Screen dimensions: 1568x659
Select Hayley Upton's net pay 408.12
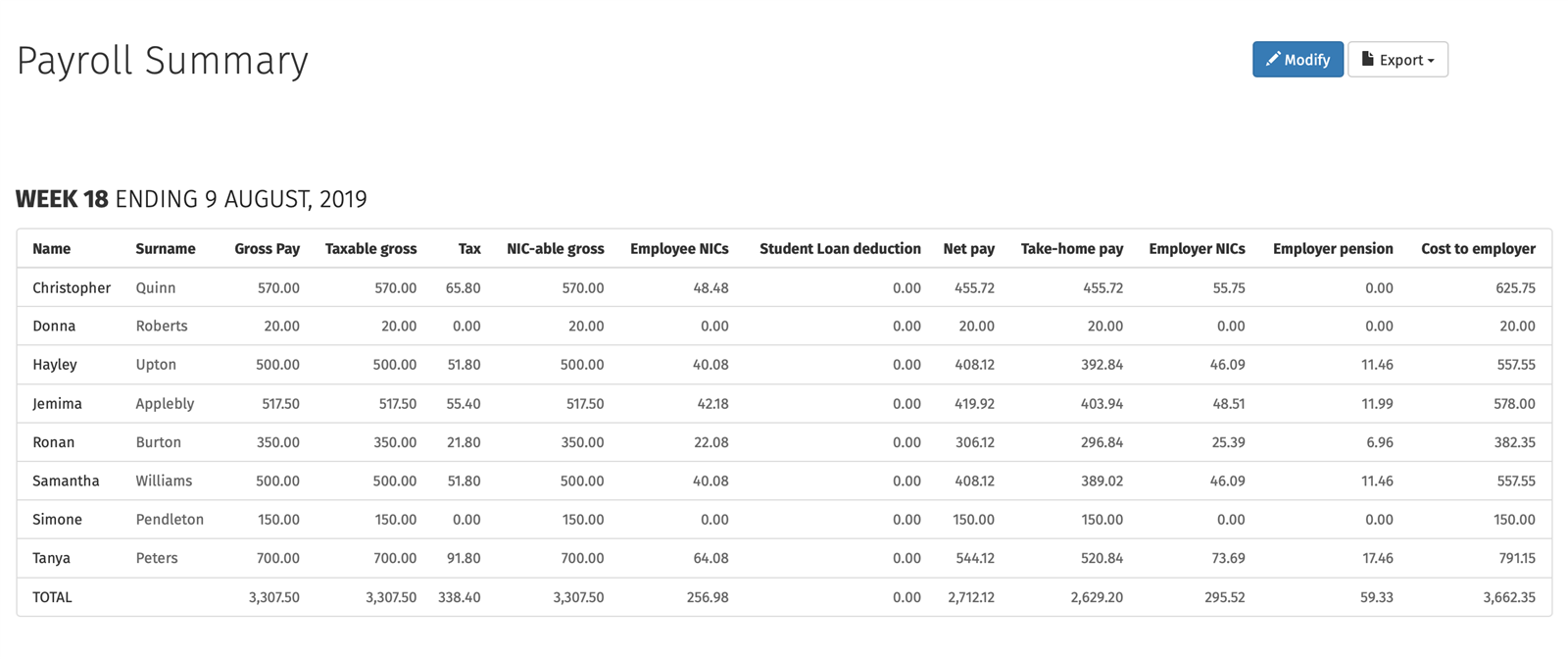point(974,365)
